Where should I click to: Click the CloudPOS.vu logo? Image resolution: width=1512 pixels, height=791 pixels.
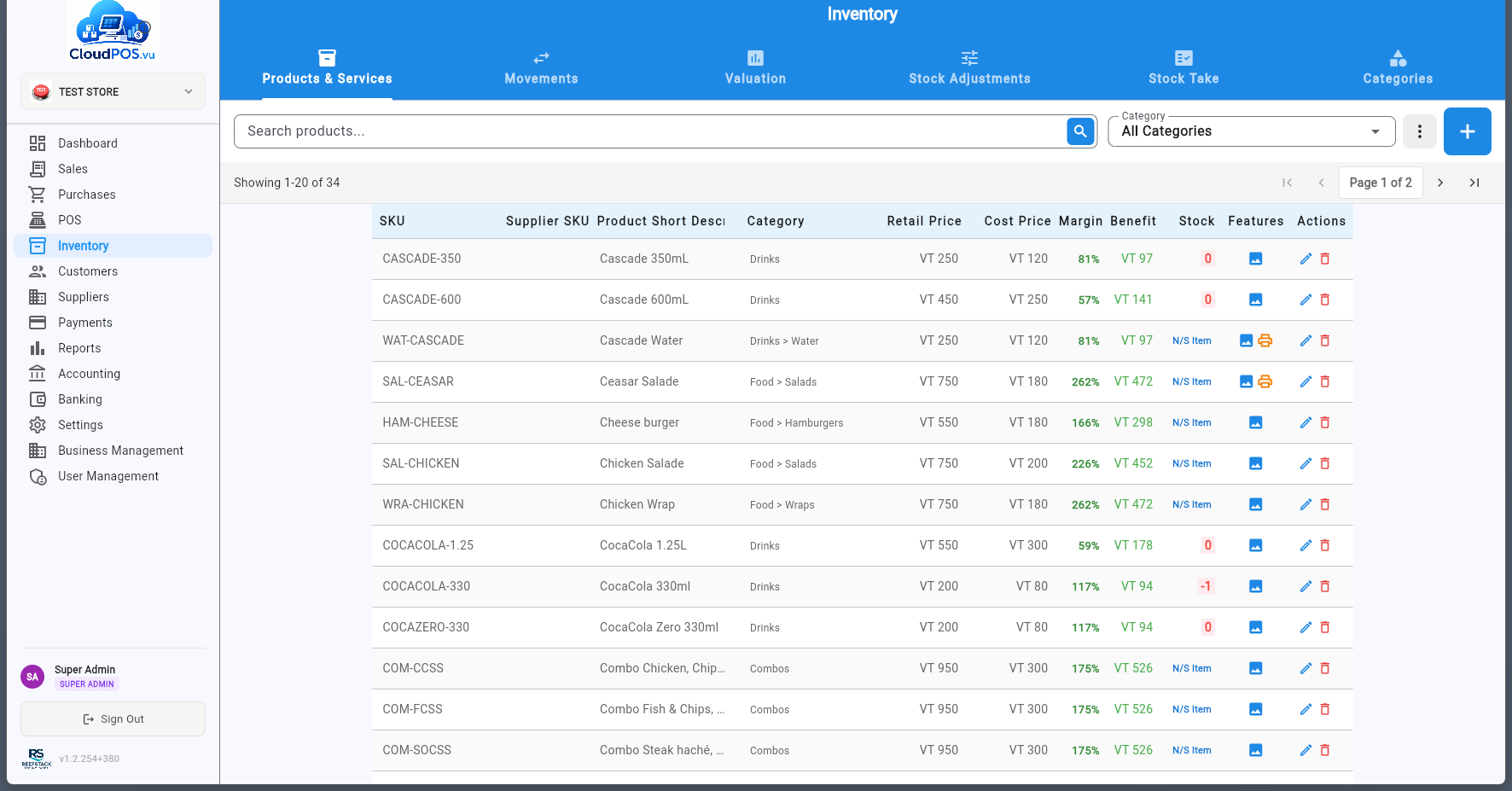point(113,32)
